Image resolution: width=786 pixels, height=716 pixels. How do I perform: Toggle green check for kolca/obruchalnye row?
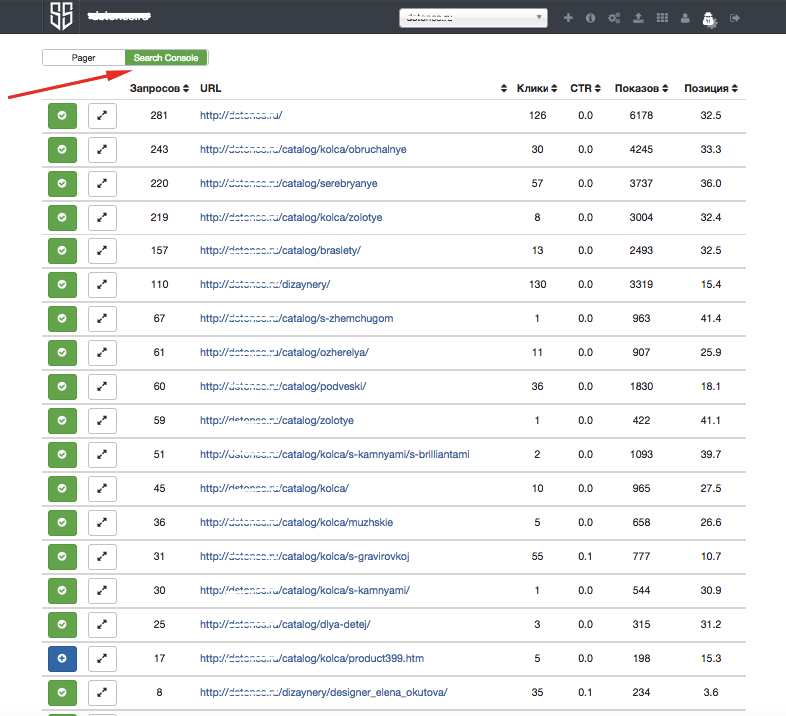62,150
